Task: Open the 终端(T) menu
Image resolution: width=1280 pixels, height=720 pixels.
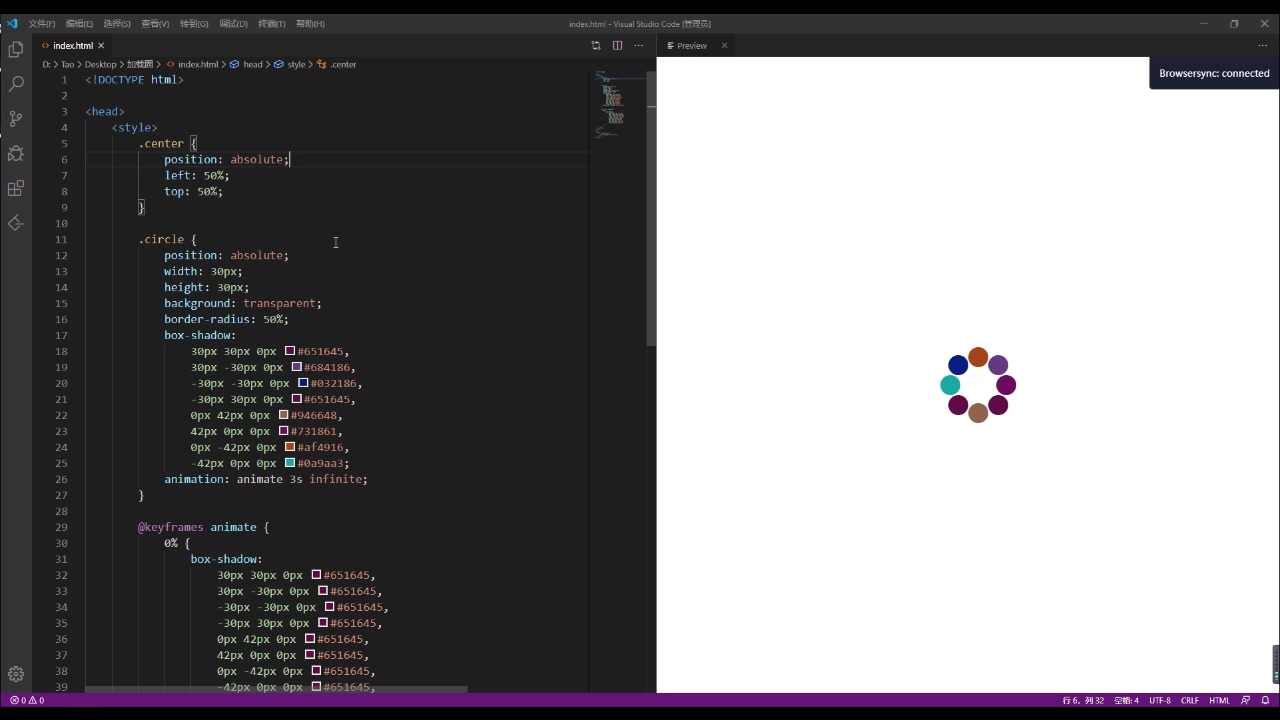Action: (272, 23)
